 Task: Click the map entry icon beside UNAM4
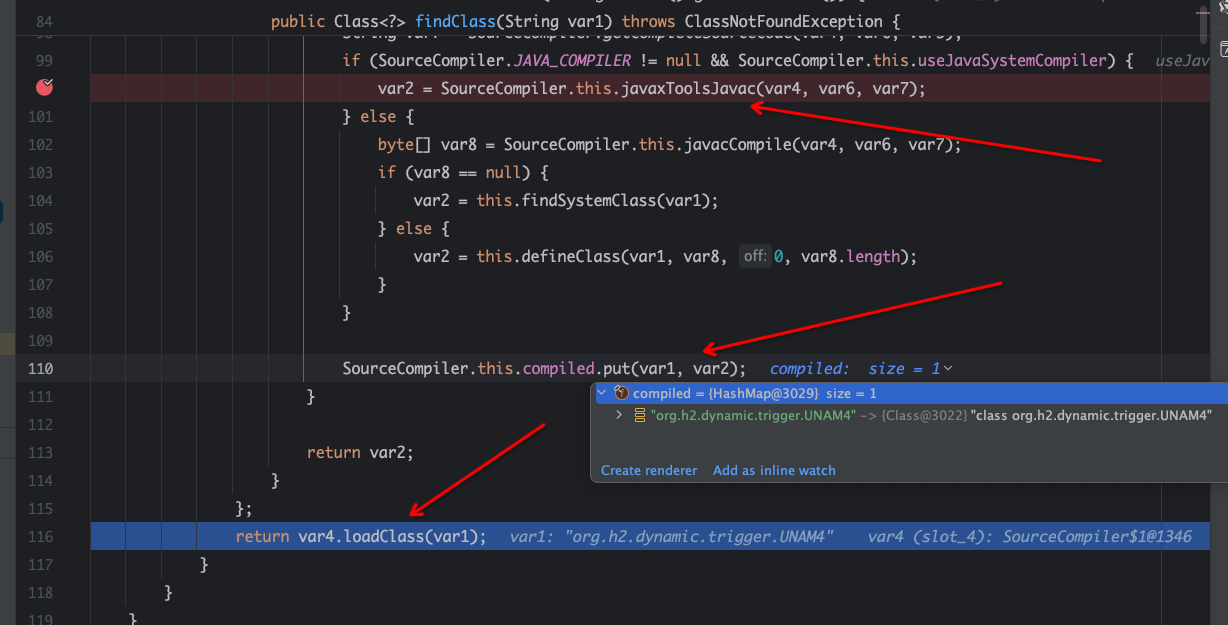pos(639,415)
